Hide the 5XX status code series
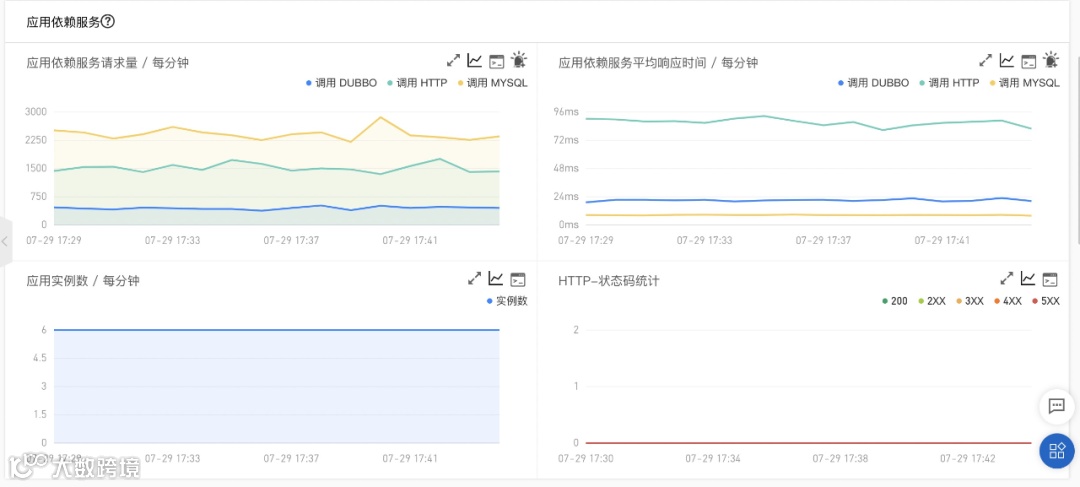Image resolution: width=1080 pixels, height=487 pixels. pyautogui.click(x=1044, y=301)
